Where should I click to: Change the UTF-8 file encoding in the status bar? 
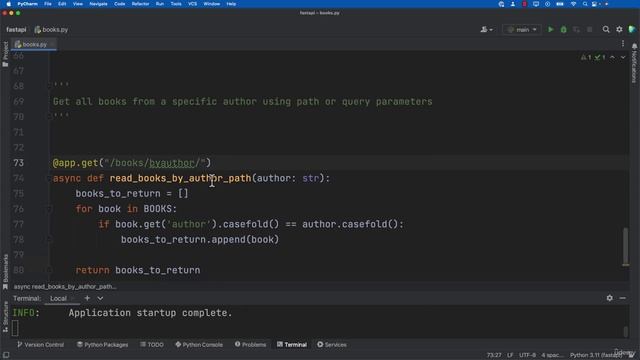[527, 355]
